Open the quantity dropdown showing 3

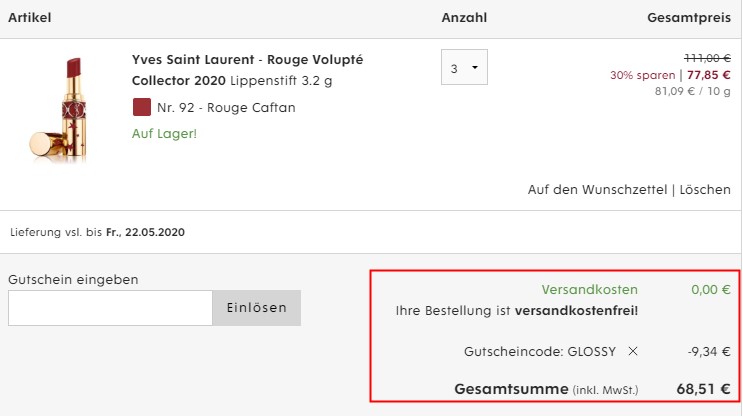pyautogui.click(x=464, y=67)
